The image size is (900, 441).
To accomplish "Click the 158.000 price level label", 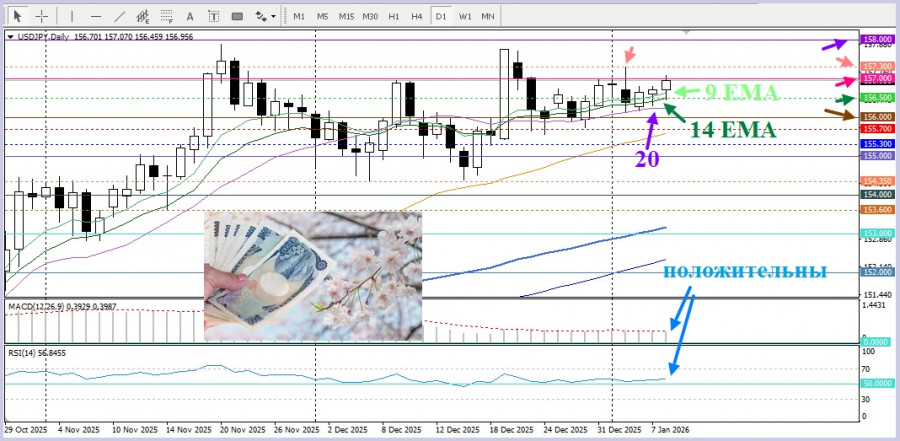I will tap(878, 39).
